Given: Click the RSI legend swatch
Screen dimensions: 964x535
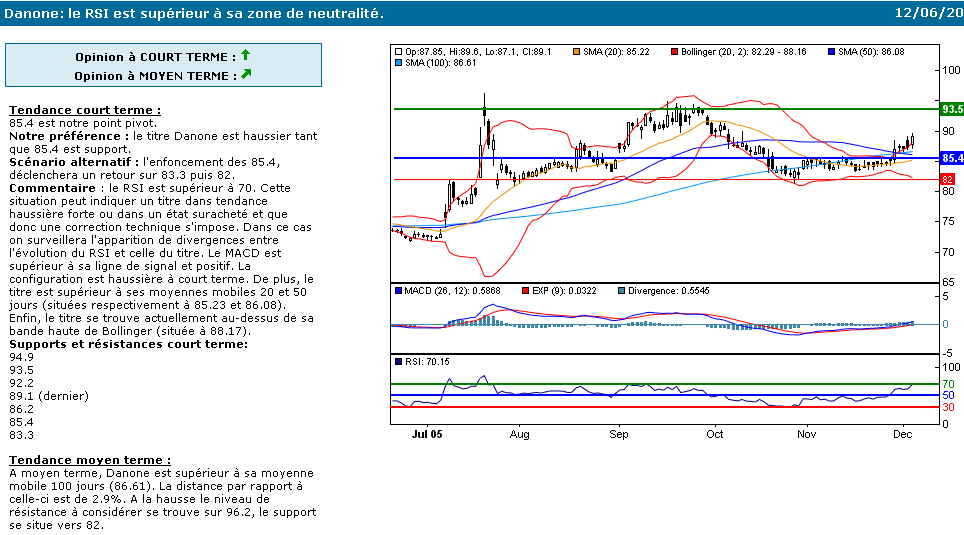Looking at the screenshot, I should pos(398,362).
